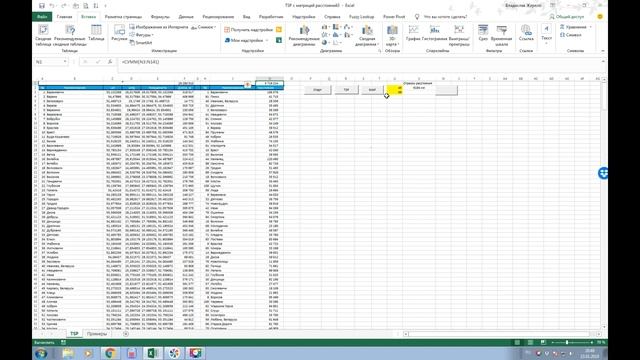Select the Примеры sheet tab
Screen dimensions: 640x360
click(97, 334)
